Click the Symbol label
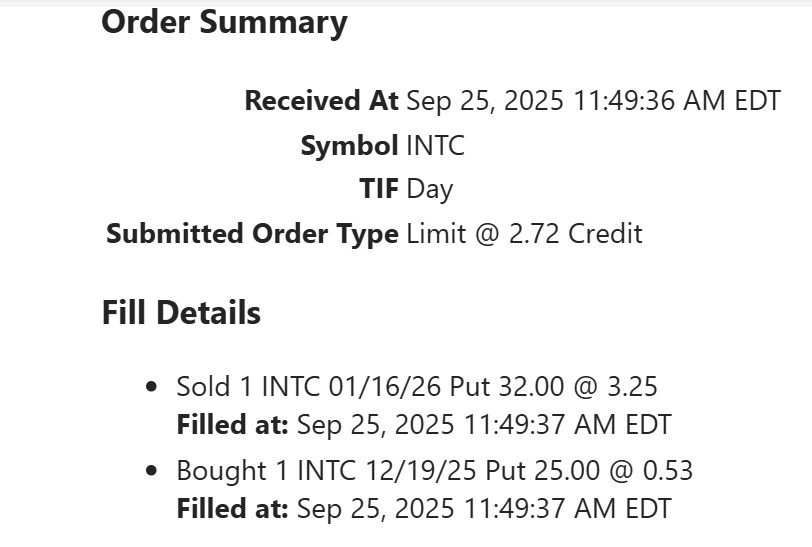Viewport: 812px width, 547px height. coord(349,146)
